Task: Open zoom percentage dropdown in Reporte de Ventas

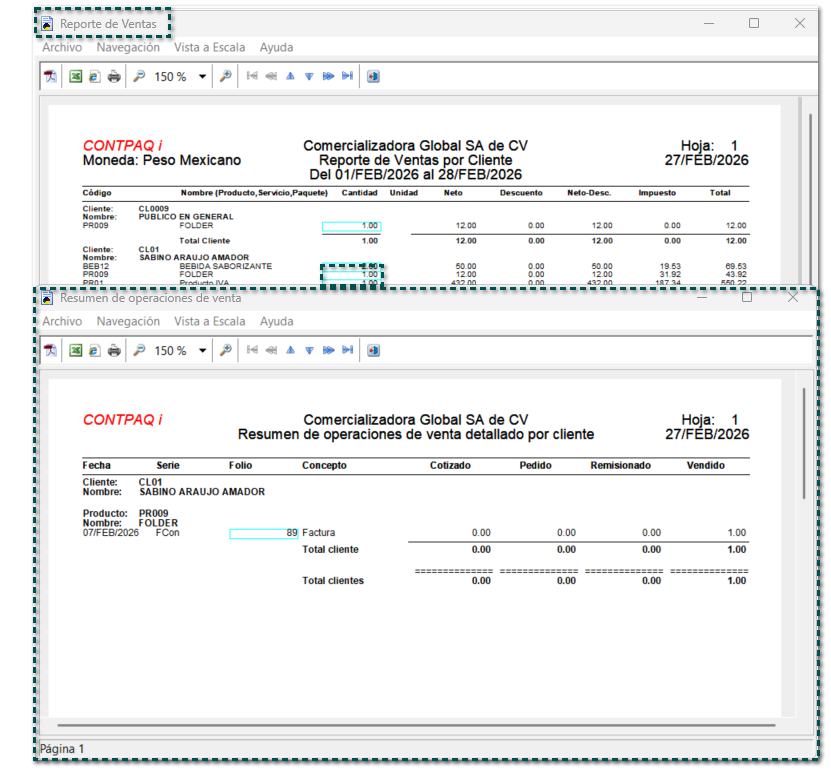Action: click(x=202, y=77)
